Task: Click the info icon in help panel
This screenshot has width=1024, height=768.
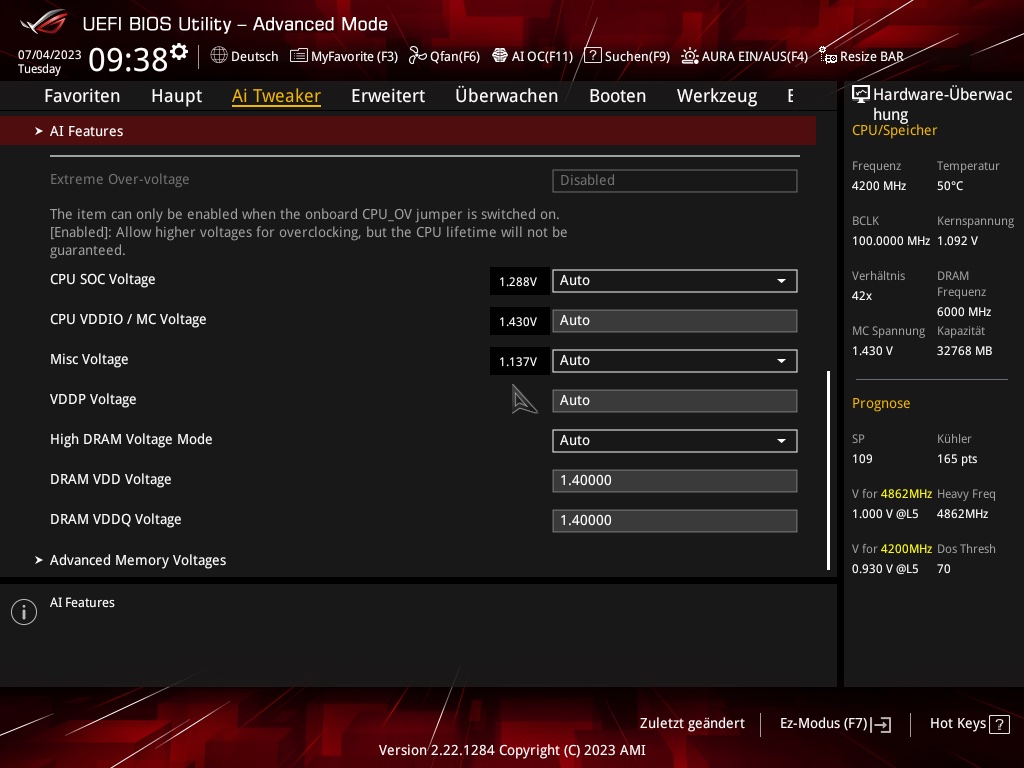Action: pos(24,612)
